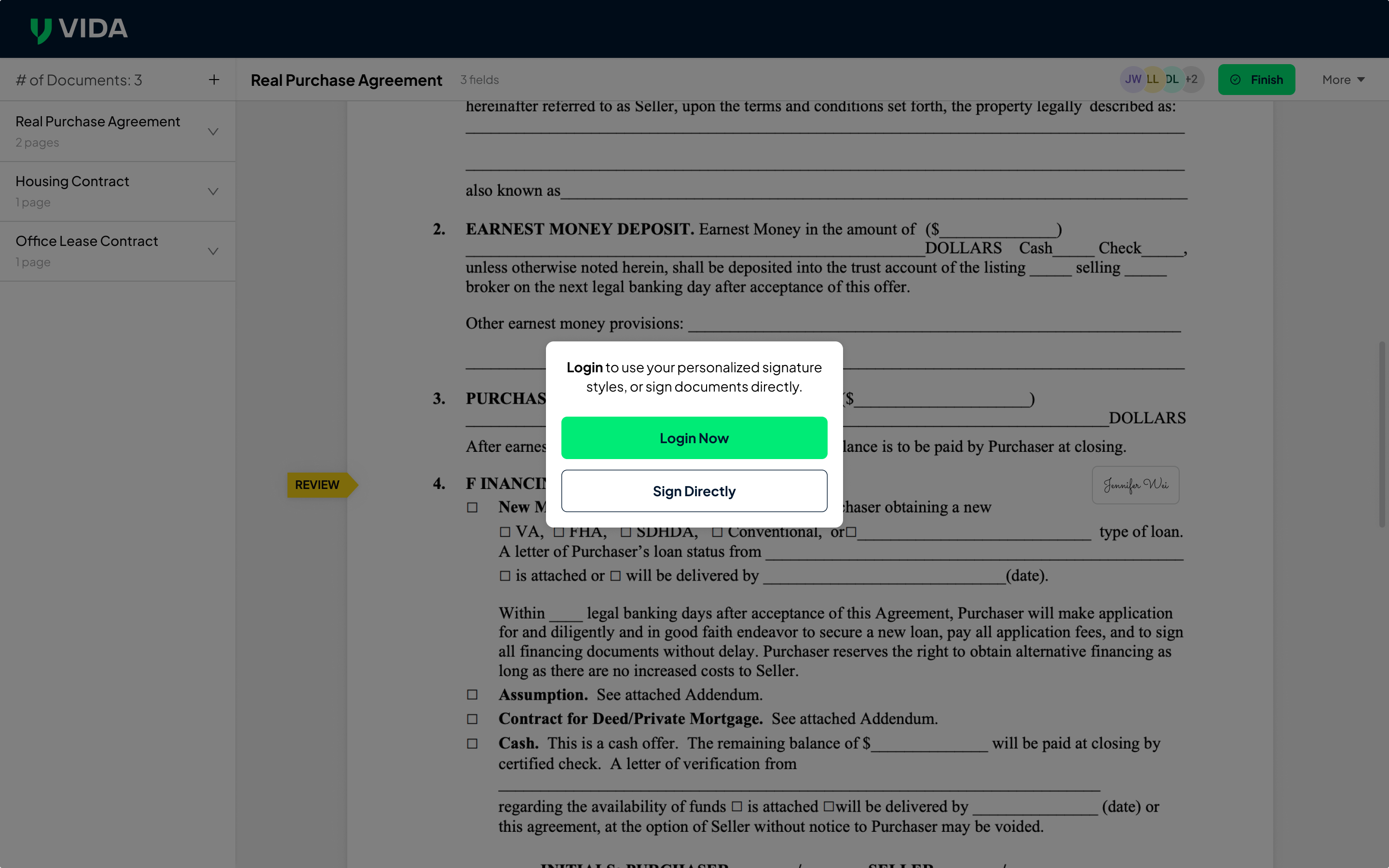The height and width of the screenshot is (868, 1389).
Task: Click the LL signer avatar
Action: point(1153,79)
